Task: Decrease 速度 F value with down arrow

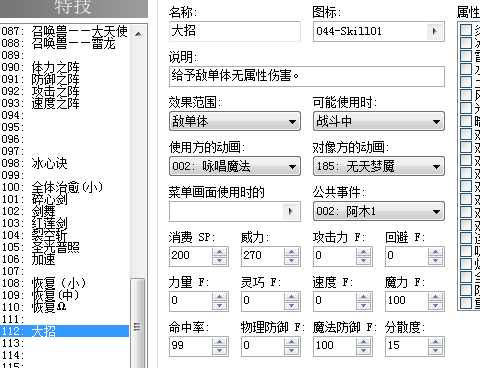Action: (364, 306)
